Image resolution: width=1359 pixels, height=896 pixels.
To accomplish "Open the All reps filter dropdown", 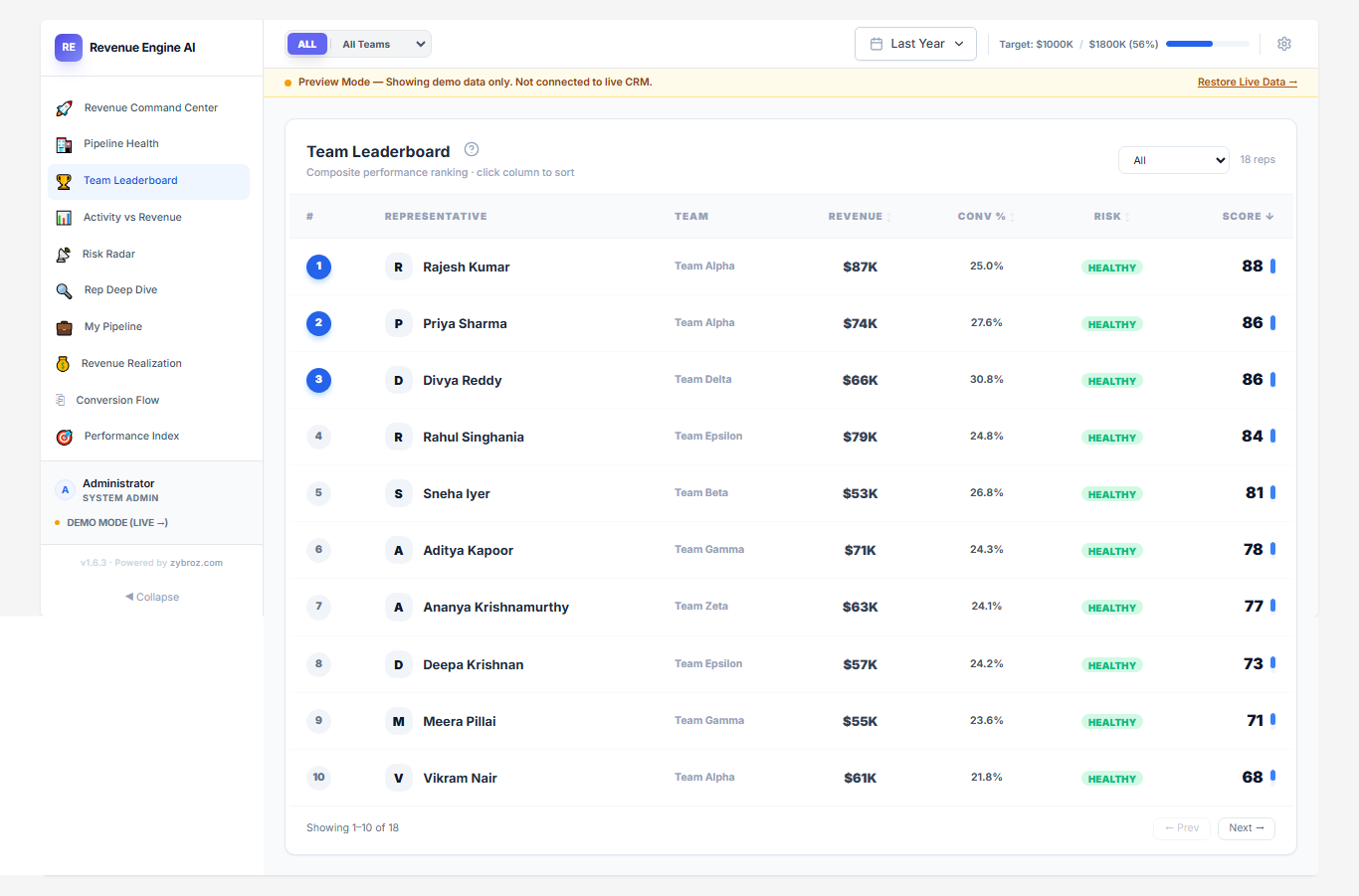I will [x=1174, y=159].
